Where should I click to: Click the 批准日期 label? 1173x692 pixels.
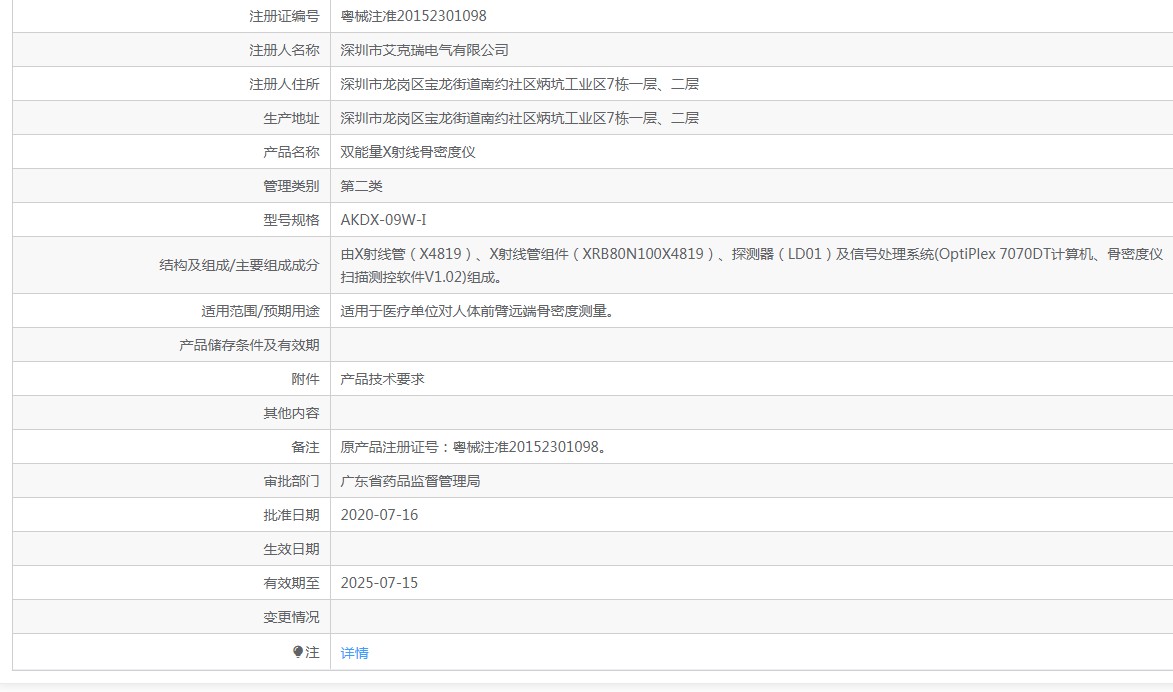(291, 515)
